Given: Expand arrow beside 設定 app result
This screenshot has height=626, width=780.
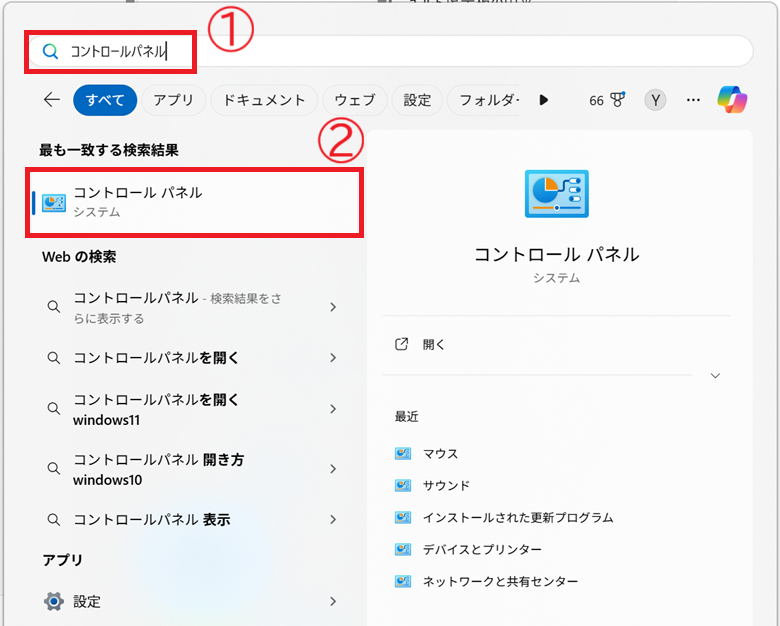Looking at the screenshot, I should point(333,601).
